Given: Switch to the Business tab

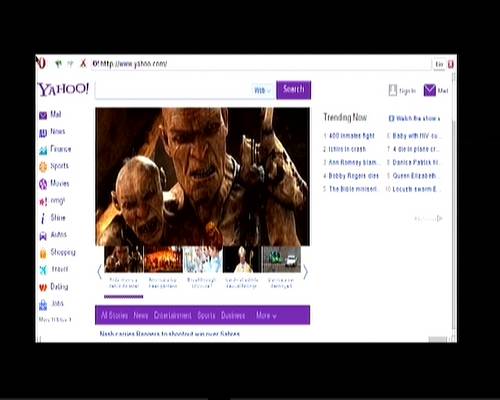Looking at the screenshot, I should click(x=233, y=315).
